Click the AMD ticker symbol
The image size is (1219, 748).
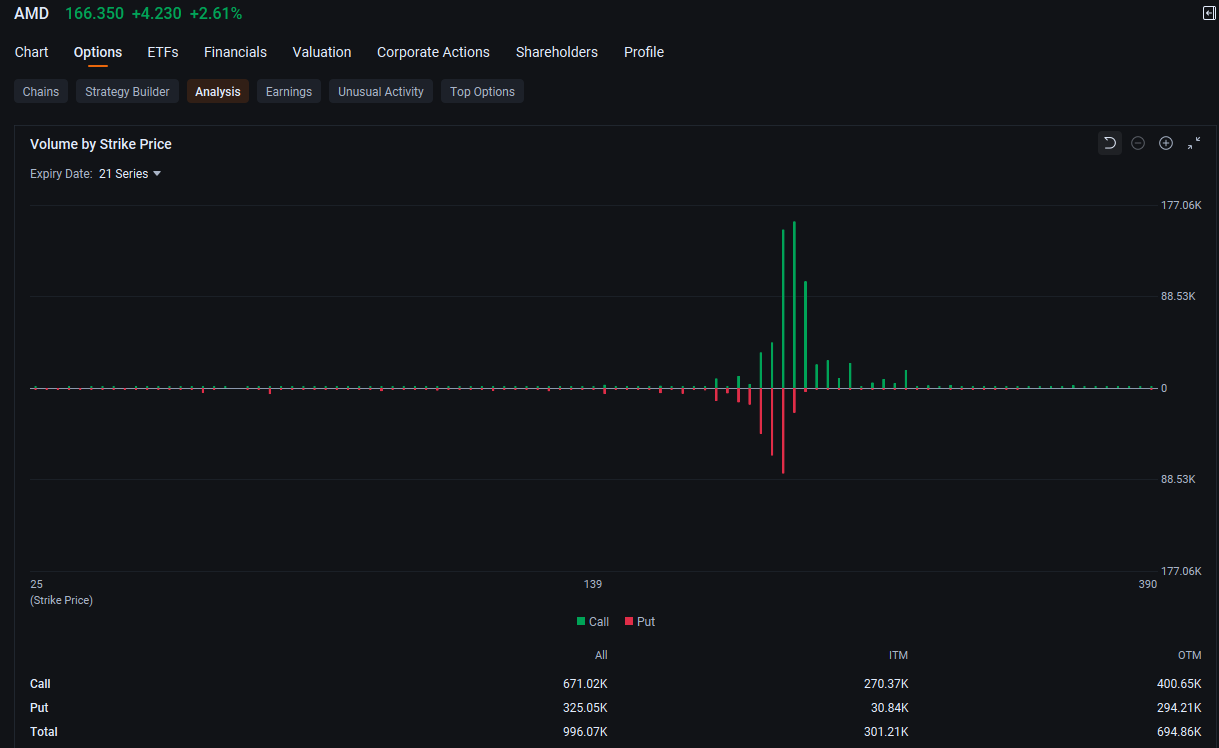pos(31,14)
